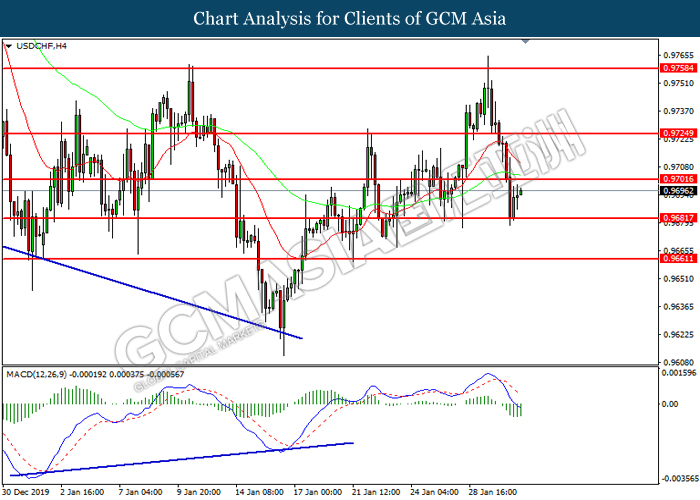Click the 0.97655 price scale value
This screenshot has height=500, width=700.
679,55
